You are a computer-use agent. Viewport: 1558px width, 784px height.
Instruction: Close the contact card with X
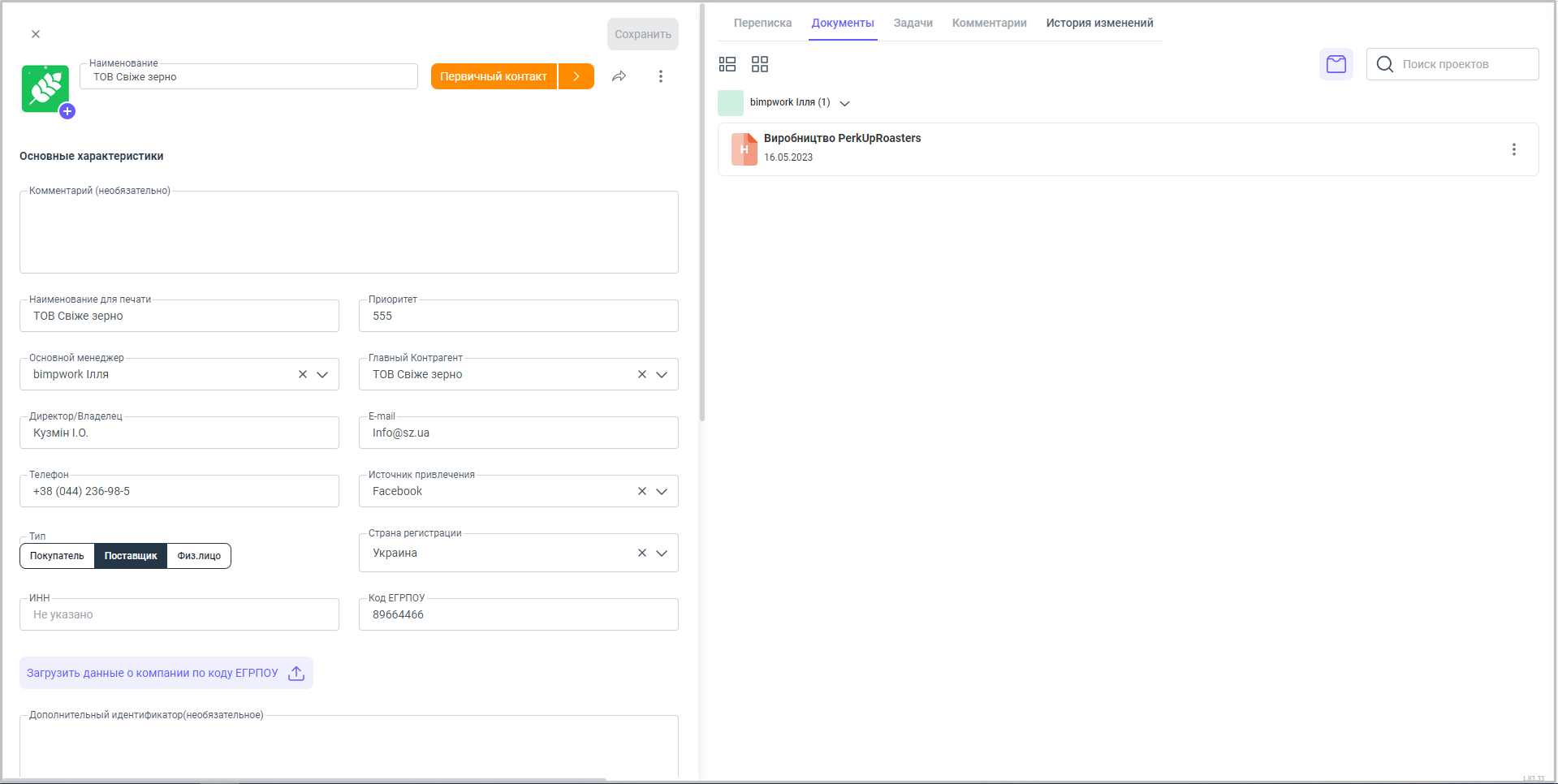[x=36, y=34]
